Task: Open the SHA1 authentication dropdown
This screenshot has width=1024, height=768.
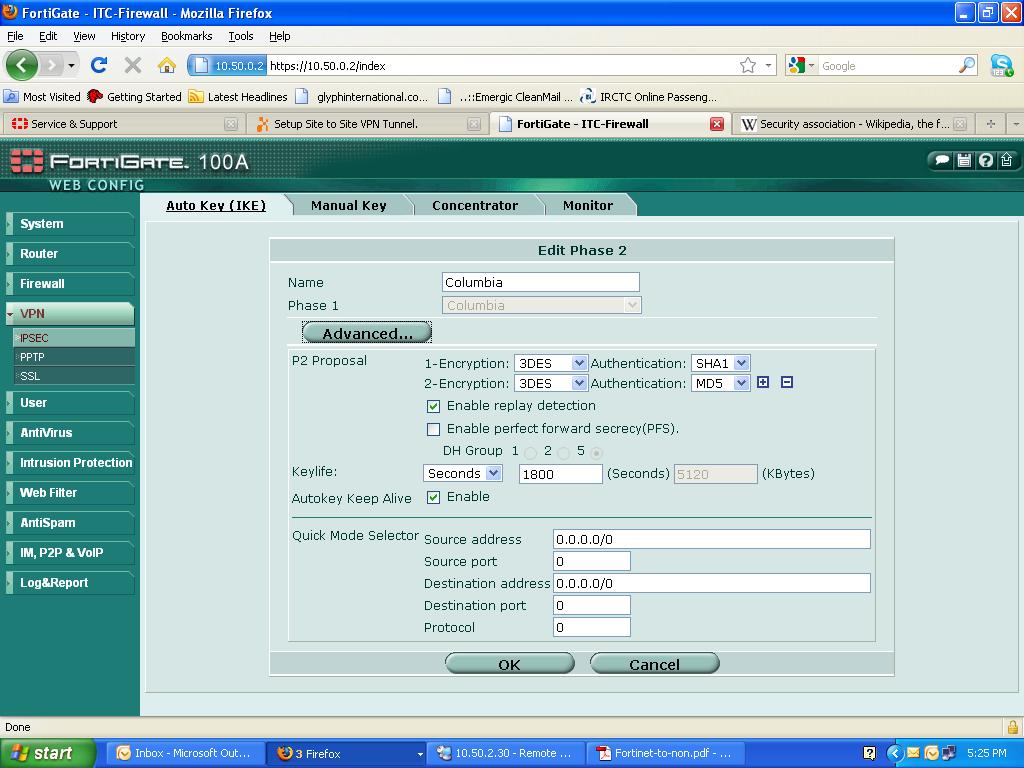Action: tap(720, 363)
